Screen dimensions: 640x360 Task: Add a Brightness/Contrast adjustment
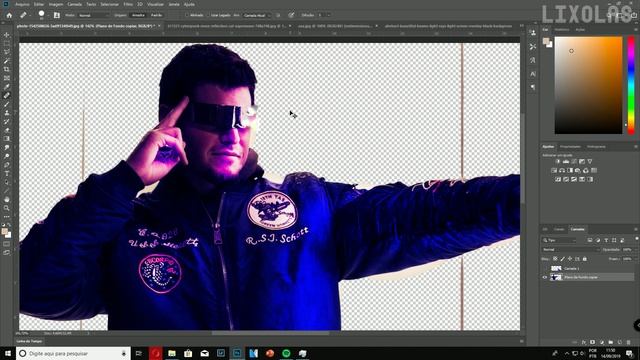click(558, 162)
